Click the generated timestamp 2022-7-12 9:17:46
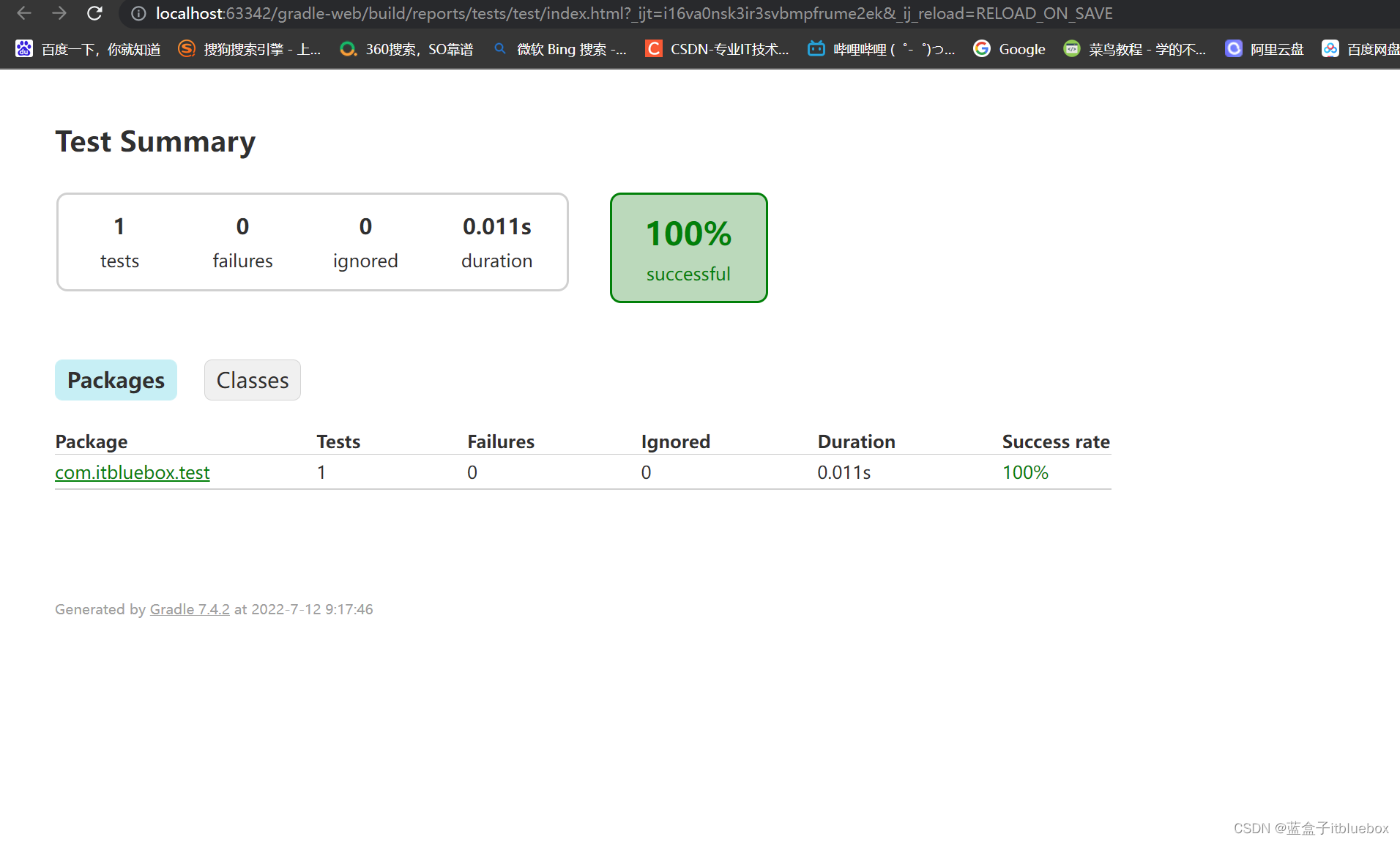The height and width of the screenshot is (842, 1400). [313, 609]
